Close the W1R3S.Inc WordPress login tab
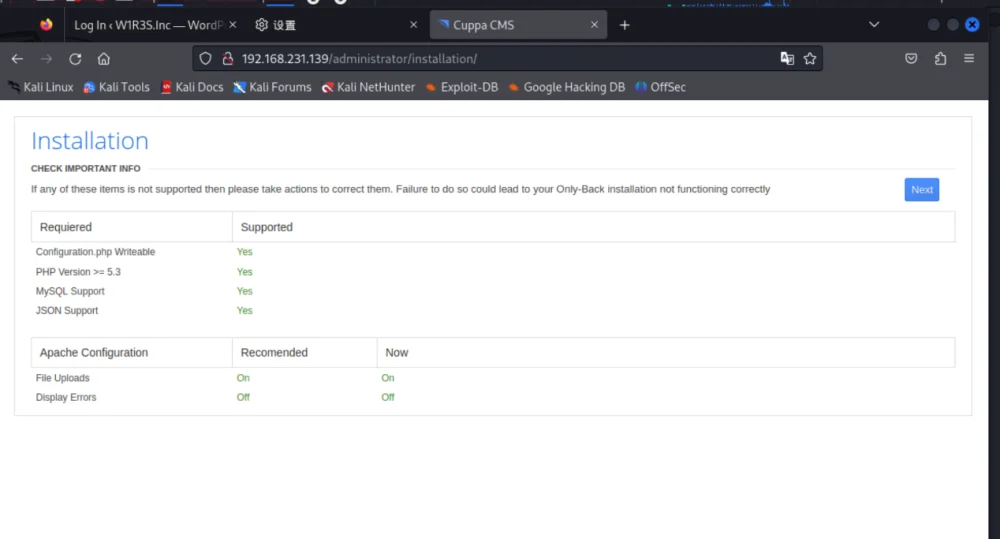The width and height of the screenshot is (1000, 539). point(233,25)
